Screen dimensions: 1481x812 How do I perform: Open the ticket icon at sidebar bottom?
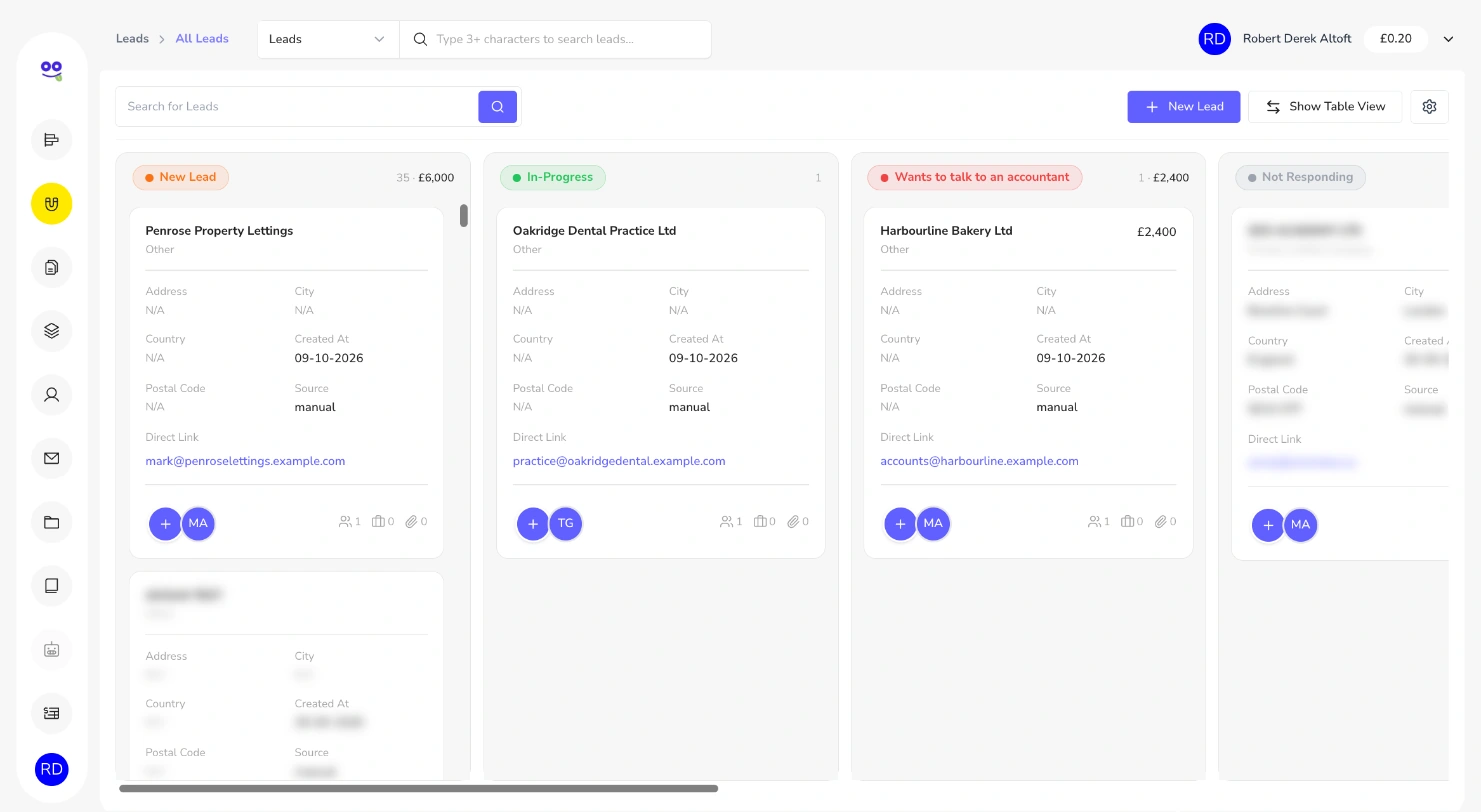52,713
